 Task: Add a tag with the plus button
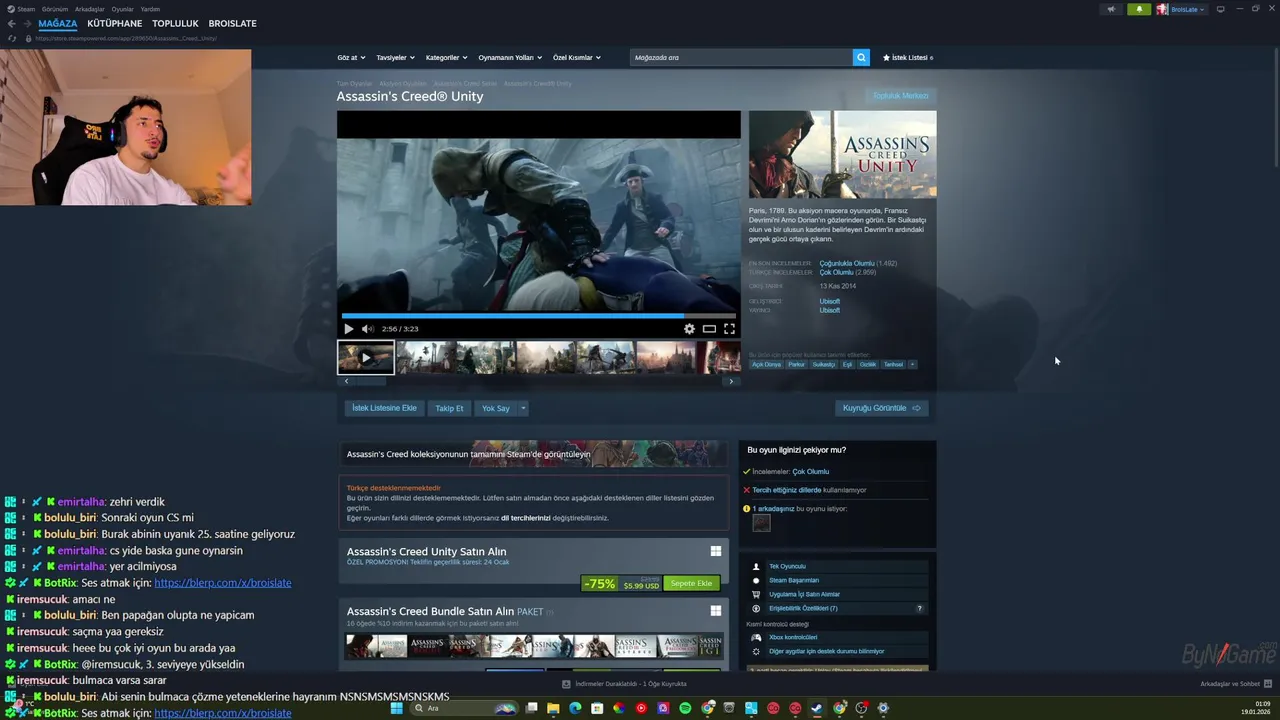point(912,364)
